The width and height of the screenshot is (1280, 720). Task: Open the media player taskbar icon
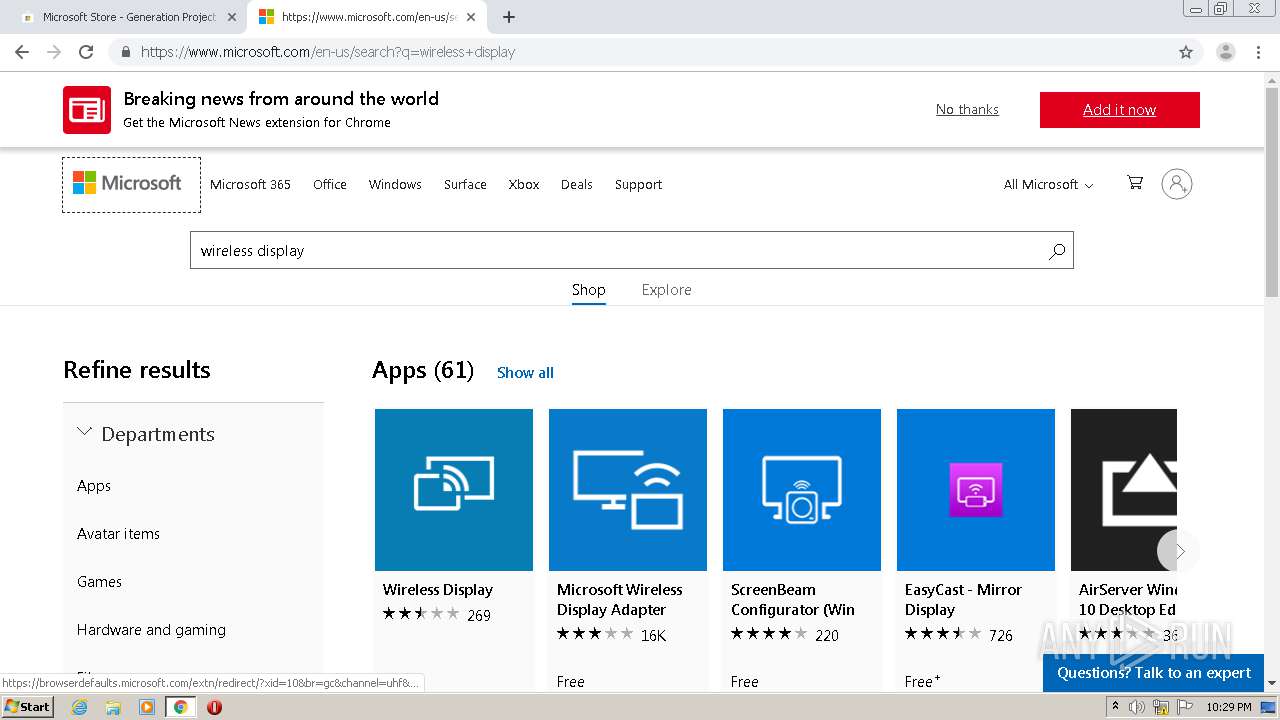coord(147,707)
